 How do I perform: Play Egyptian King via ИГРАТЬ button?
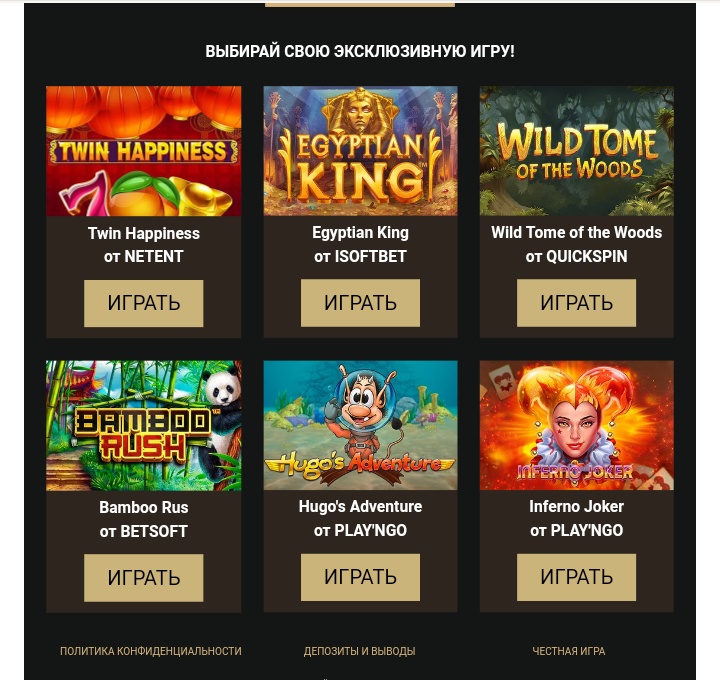coord(360,303)
